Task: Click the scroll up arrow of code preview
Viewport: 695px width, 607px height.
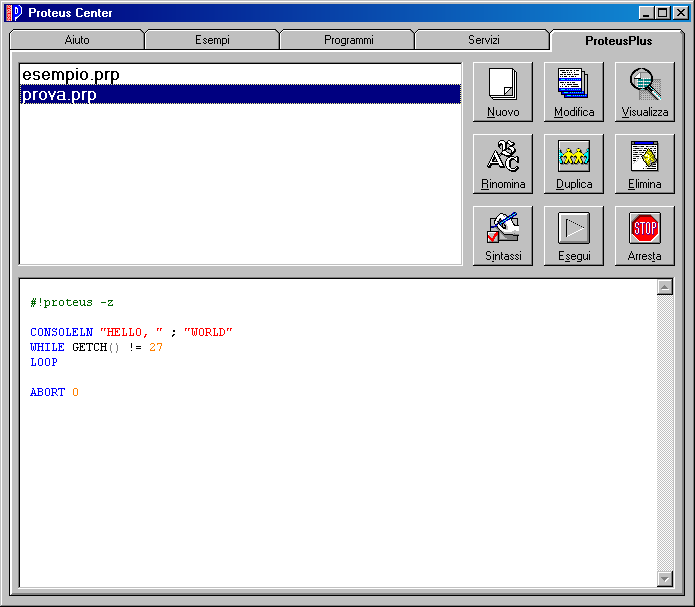Action: tap(664, 287)
